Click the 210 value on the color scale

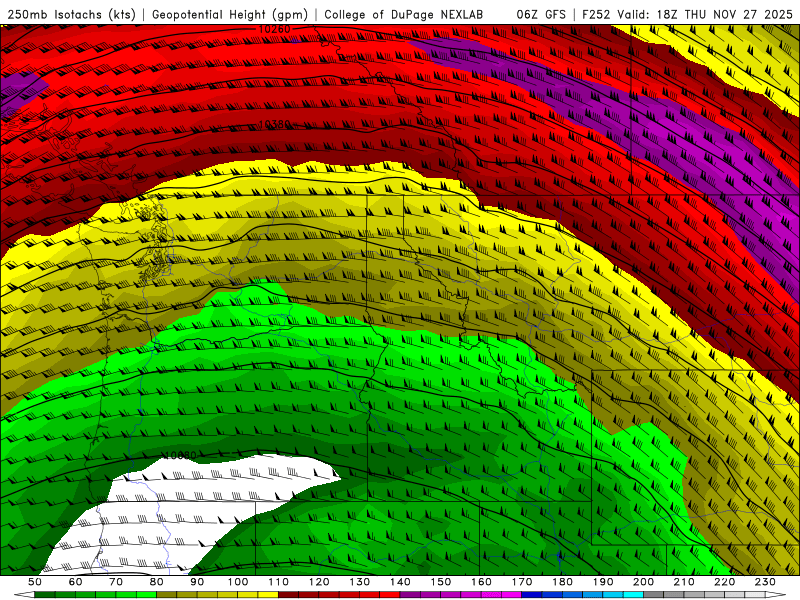684,582
